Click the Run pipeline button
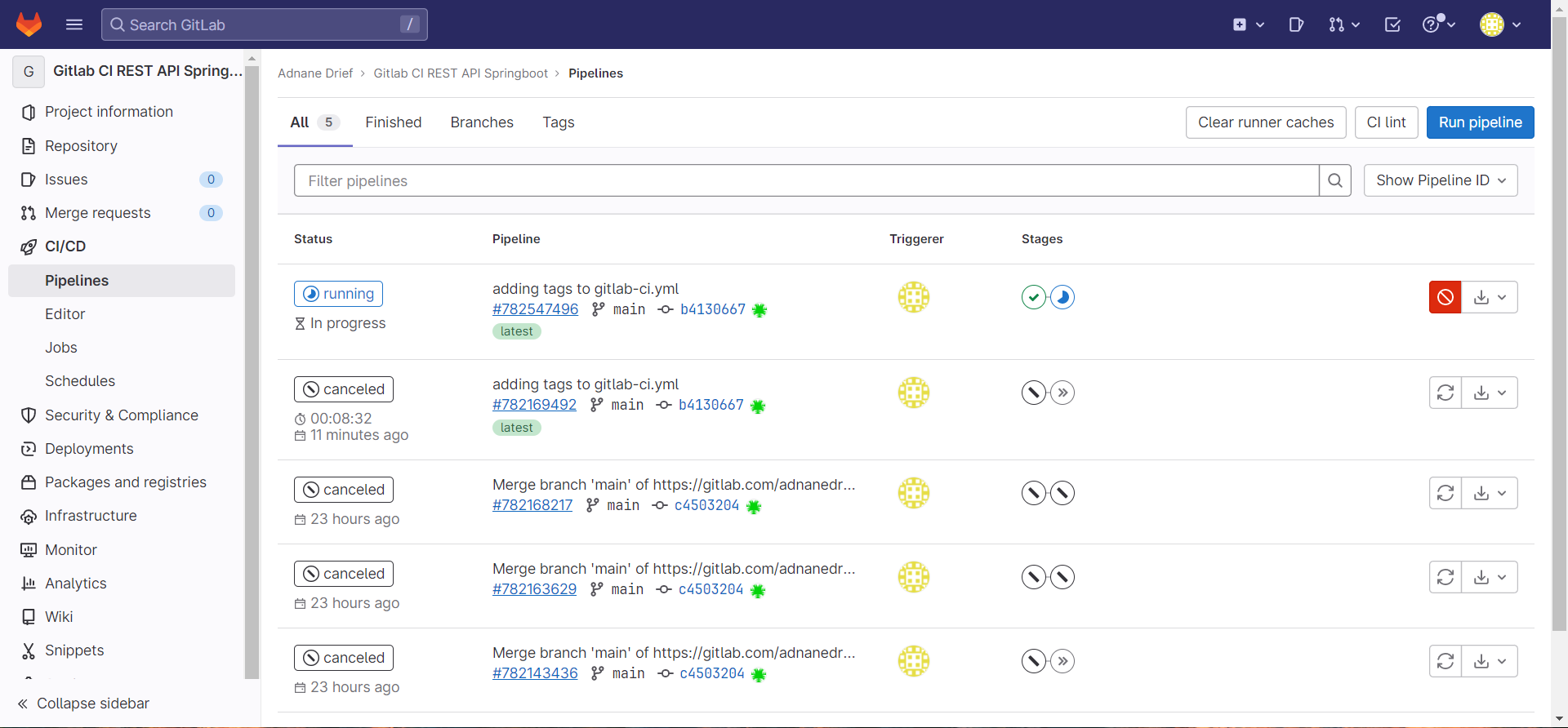Viewport: 1568px width, 728px height. click(x=1480, y=122)
